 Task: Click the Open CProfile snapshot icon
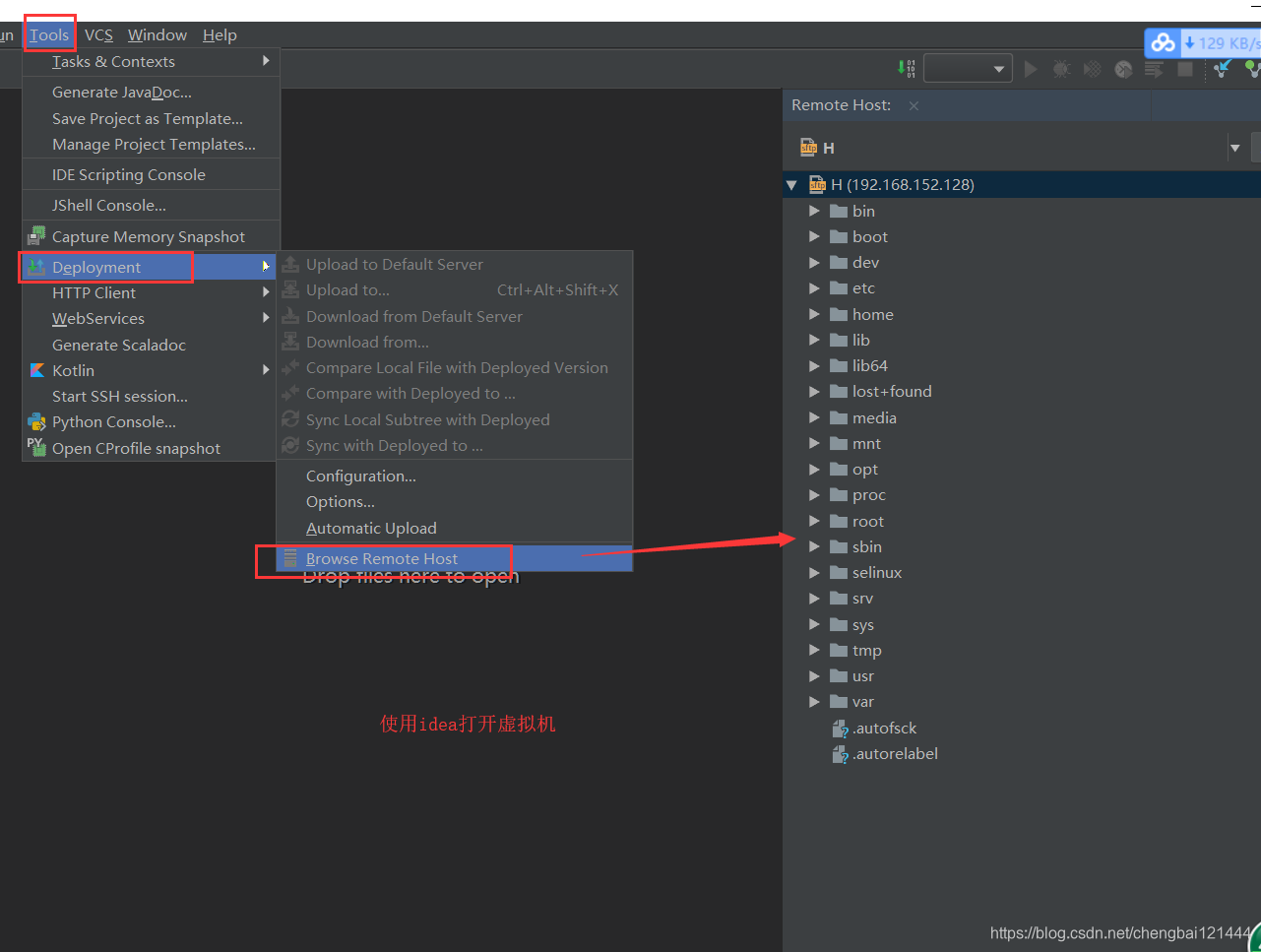(x=36, y=447)
